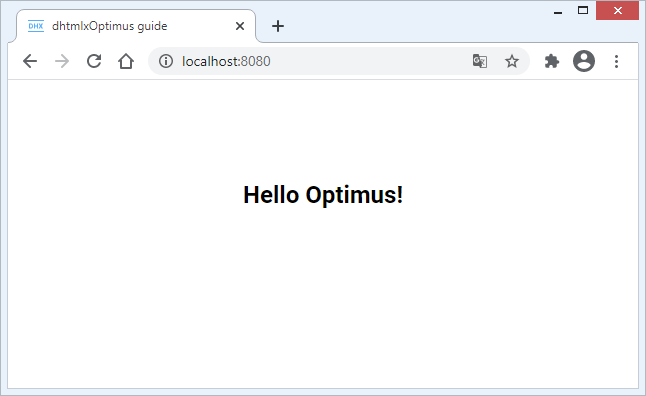Reload the localhost page
The image size is (646, 396).
point(94,61)
